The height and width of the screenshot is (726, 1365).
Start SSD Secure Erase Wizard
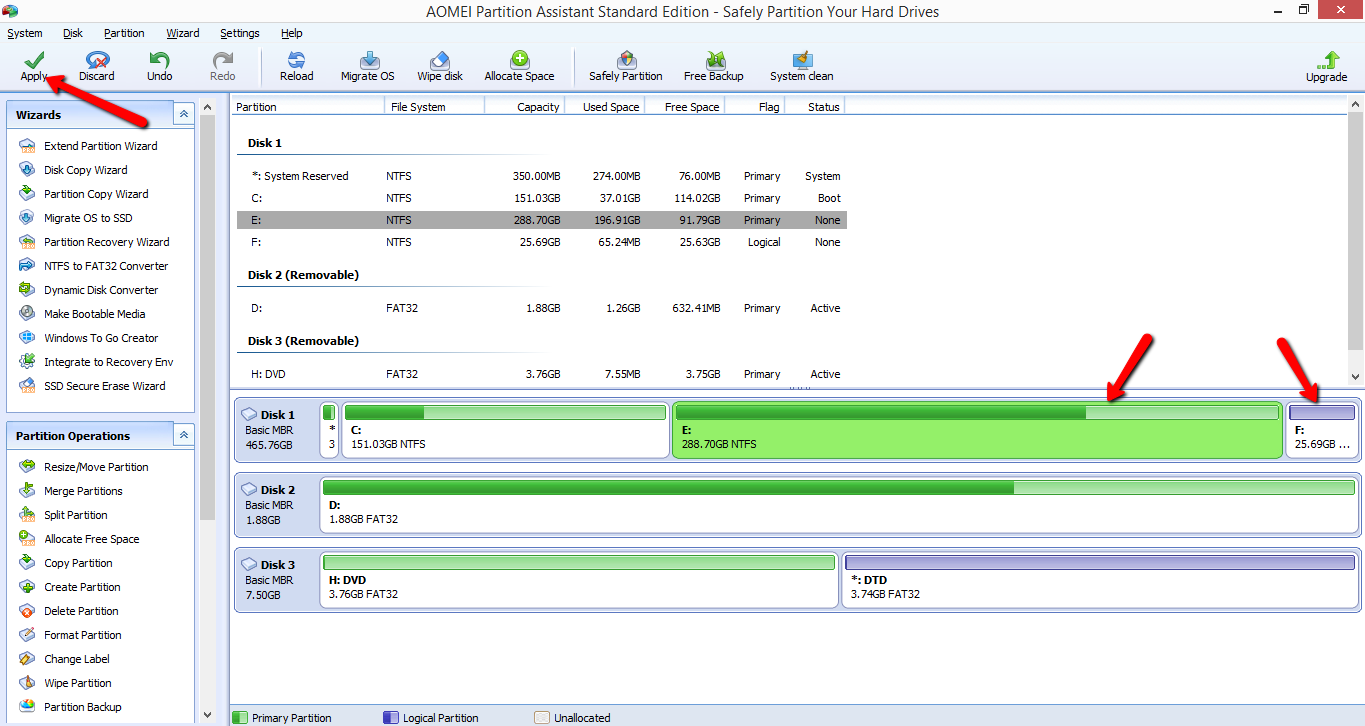pyautogui.click(x=104, y=386)
